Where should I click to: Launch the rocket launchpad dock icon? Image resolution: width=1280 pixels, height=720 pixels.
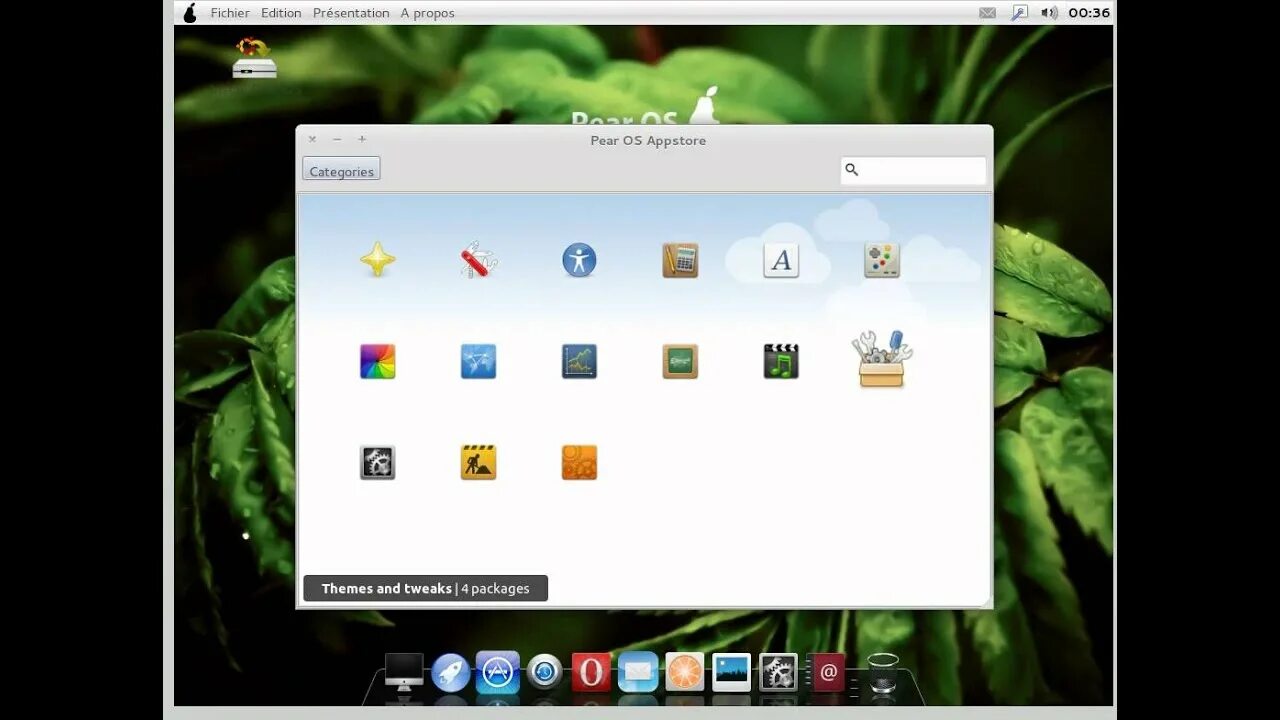(451, 672)
